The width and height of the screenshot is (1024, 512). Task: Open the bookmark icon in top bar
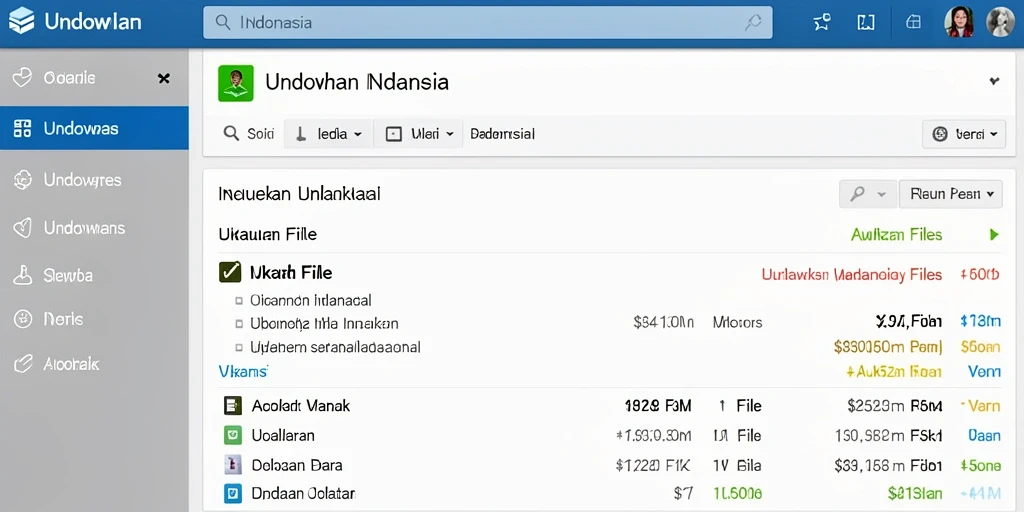(865, 22)
